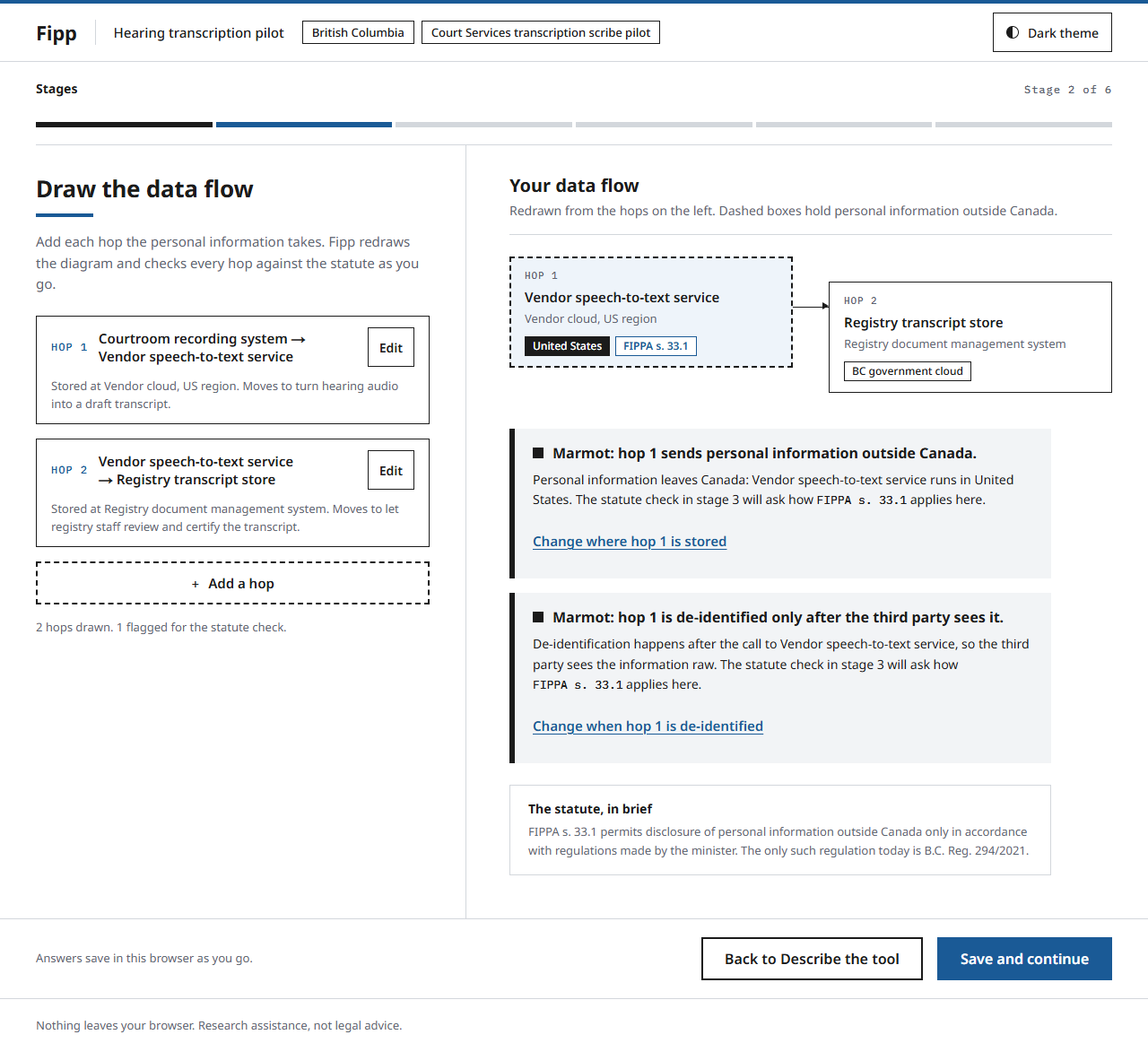Click Court Services transcription scribe pilot tag
Viewport: 1148px width, 1052px height.
[541, 32]
